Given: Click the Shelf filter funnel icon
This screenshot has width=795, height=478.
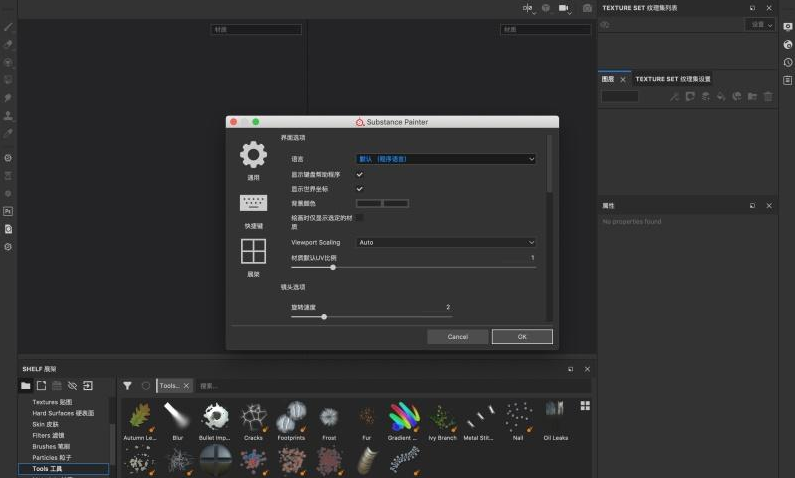Looking at the screenshot, I should 127,386.
